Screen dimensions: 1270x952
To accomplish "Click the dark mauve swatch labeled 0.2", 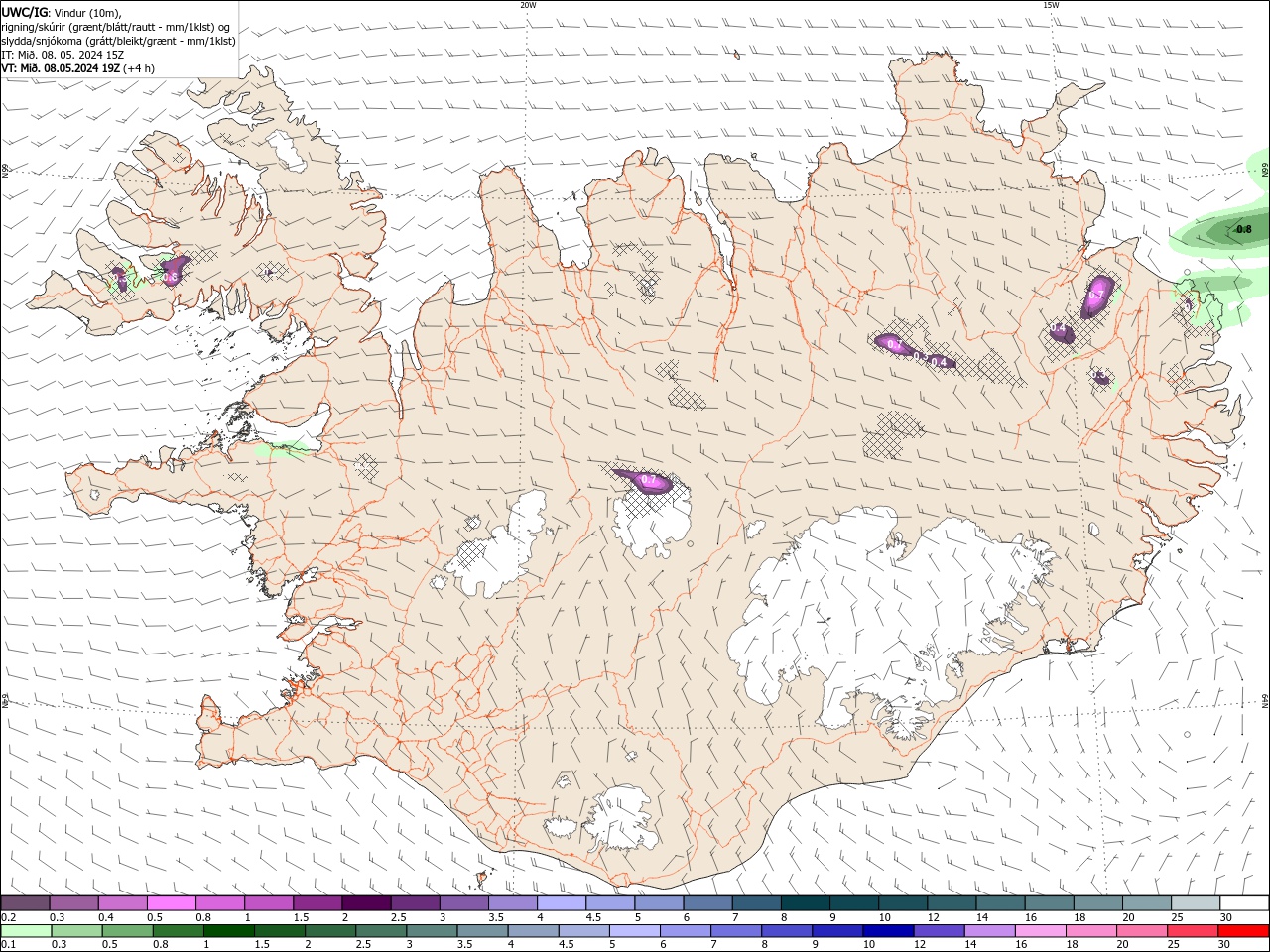I will (26, 903).
